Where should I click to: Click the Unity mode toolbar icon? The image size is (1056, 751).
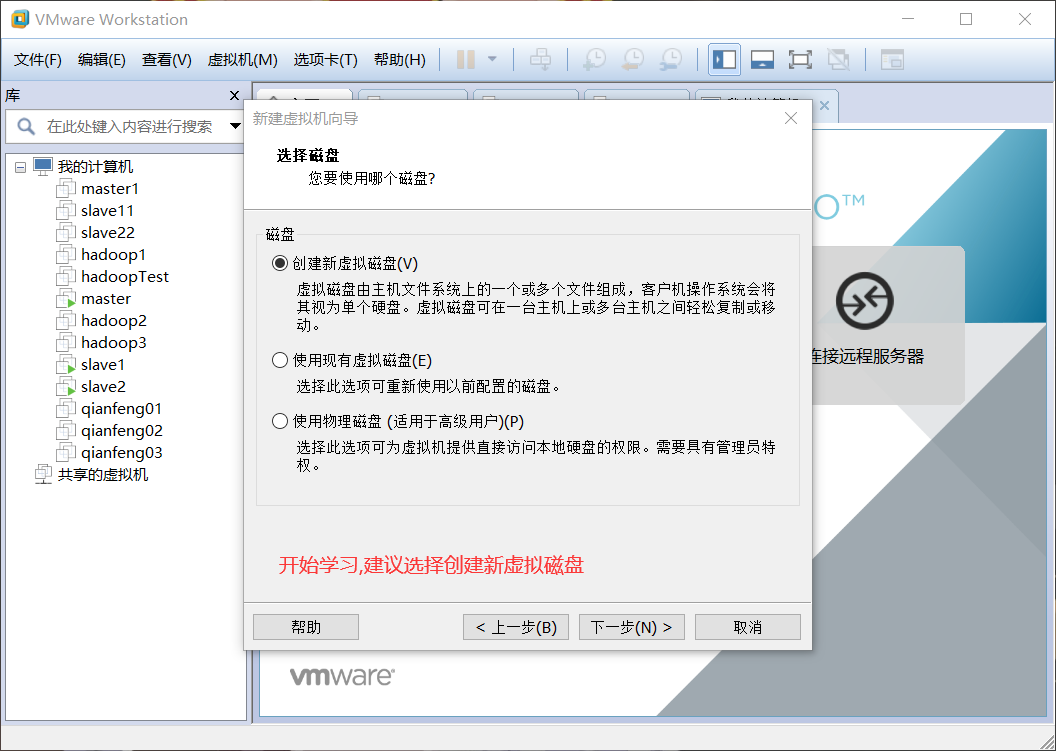pyautogui.click(x=838, y=59)
